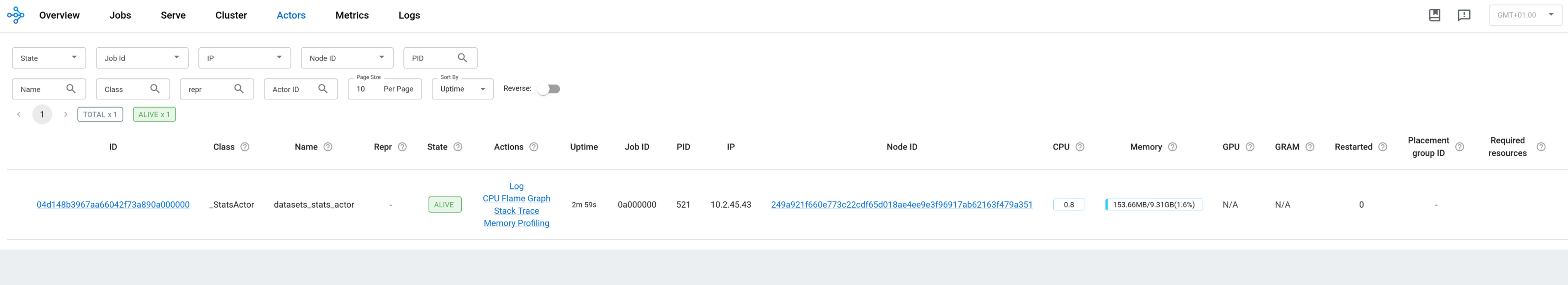Image resolution: width=1568 pixels, height=285 pixels.
Task: Click the Required resources help icon
Action: point(1540,147)
